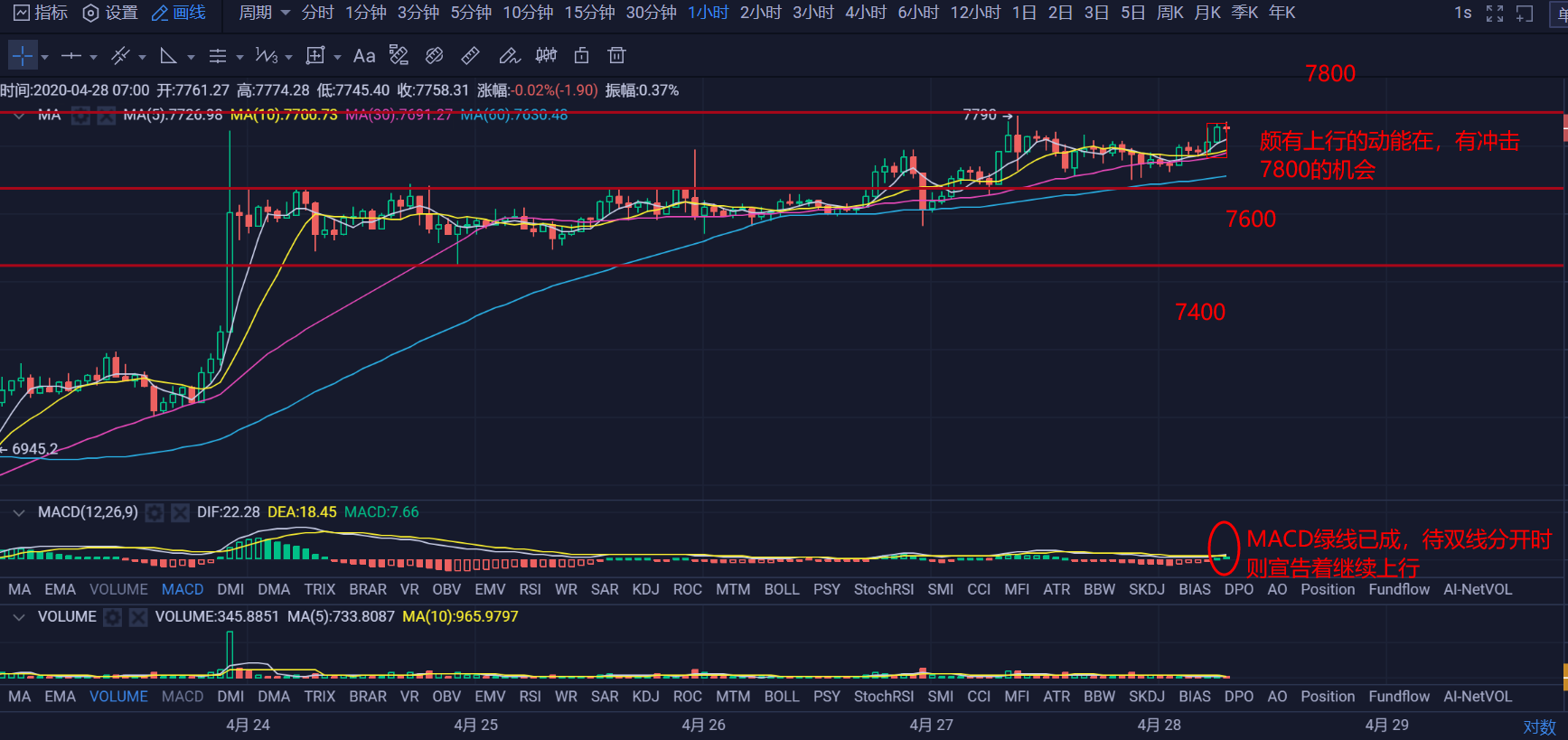1568x740 pixels.
Task: Select StochRSI in MACD panel indicator row
Action: point(884,589)
